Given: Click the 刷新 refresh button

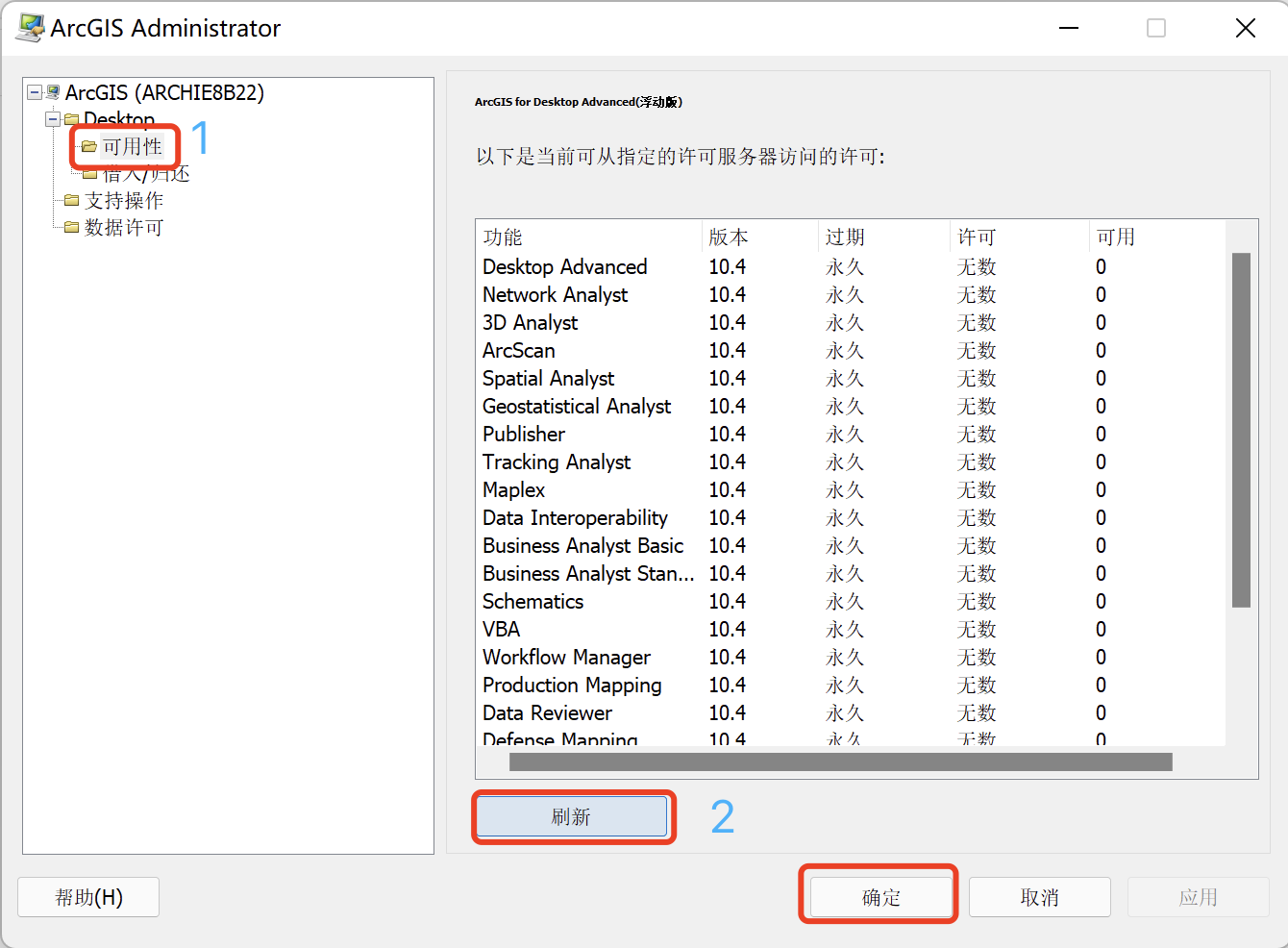Looking at the screenshot, I should (572, 816).
